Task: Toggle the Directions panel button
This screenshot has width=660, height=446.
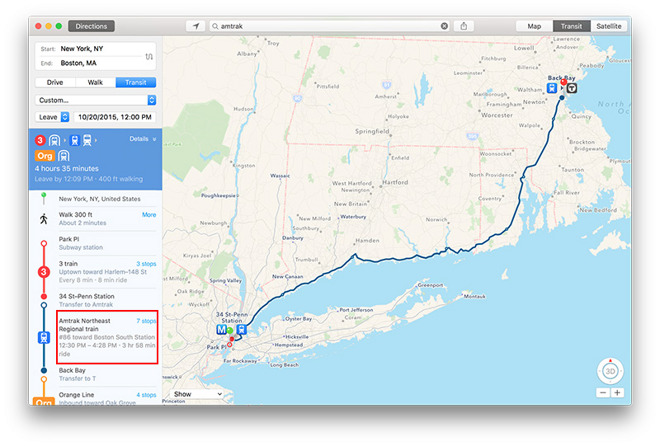Action: click(x=91, y=26)
